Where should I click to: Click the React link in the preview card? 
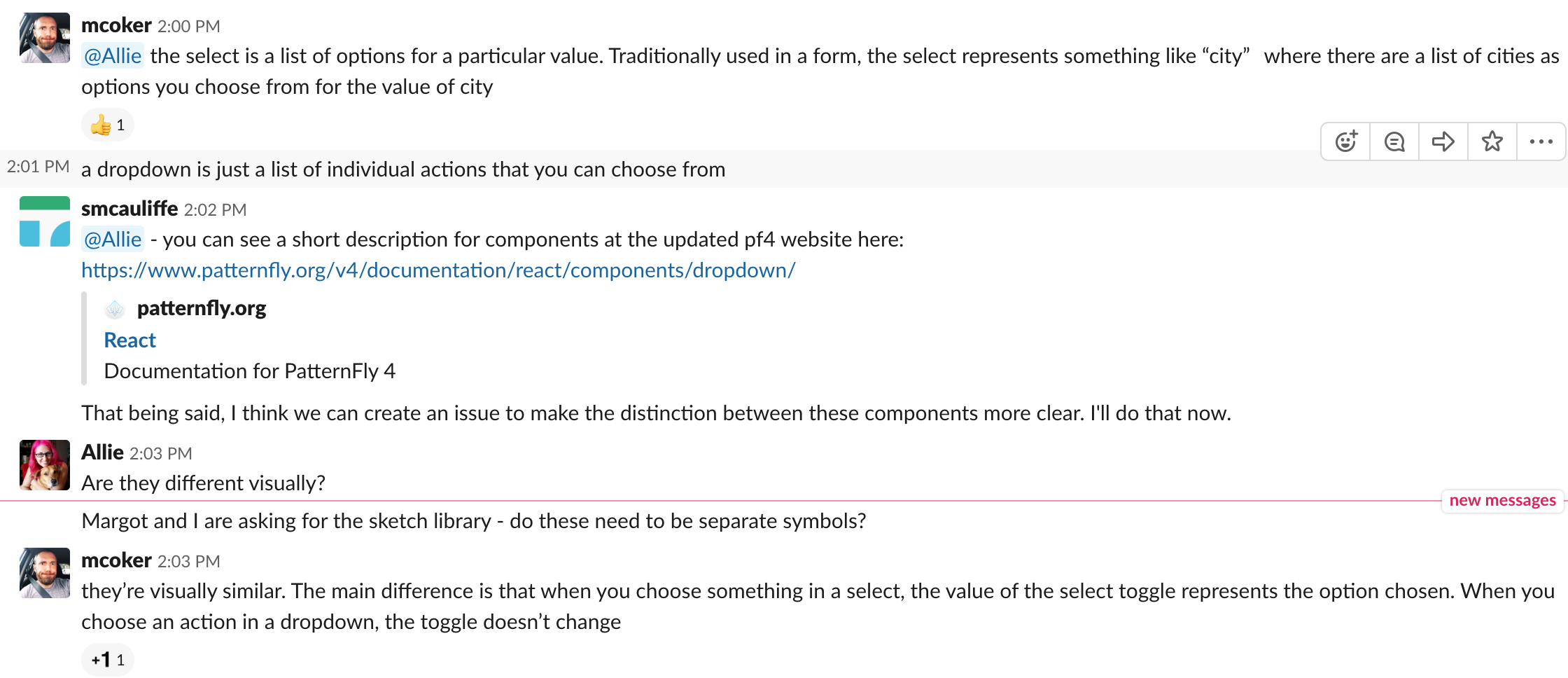coord(129,340)
